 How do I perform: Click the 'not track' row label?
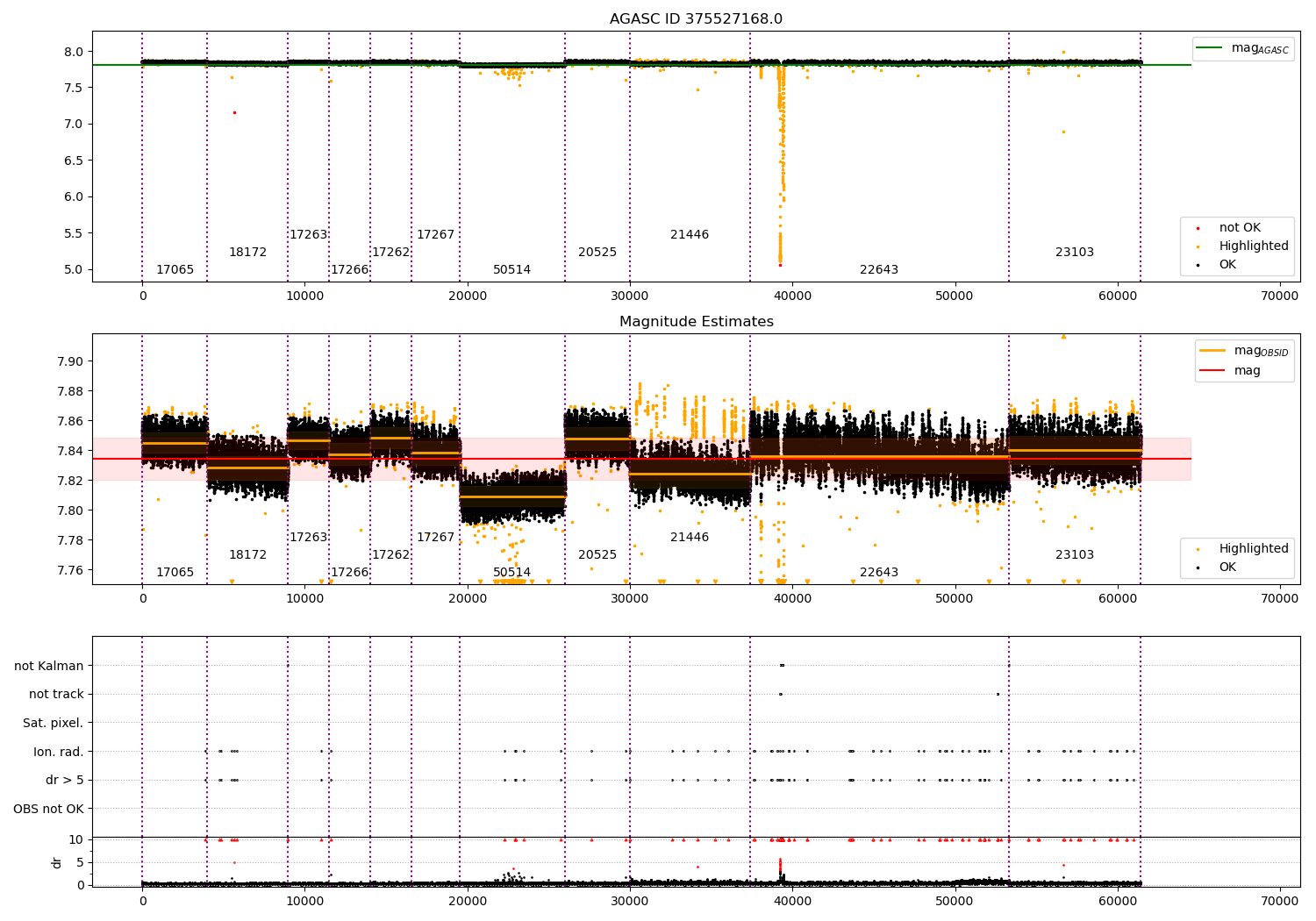pyautogui.click(x=56, y=695)
